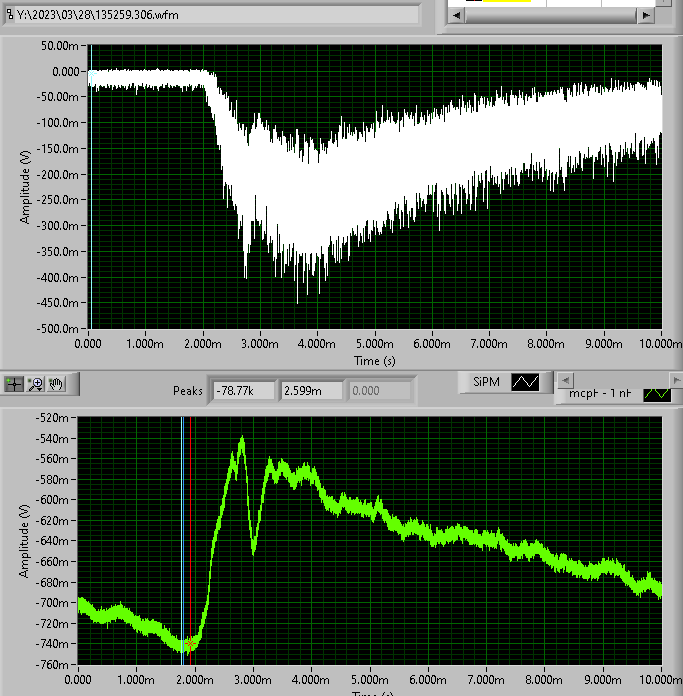Click top graph Time (s) axis label

point(375,361)
